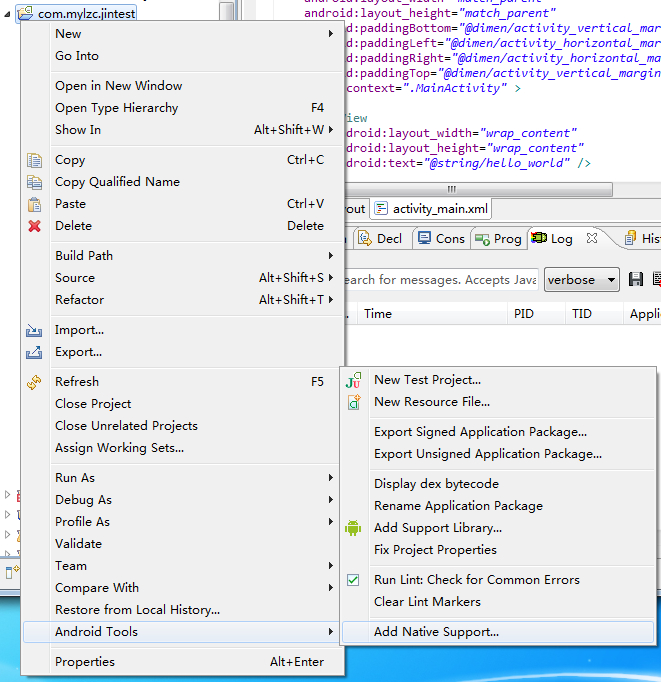Open the Refactor submenu

183,300
